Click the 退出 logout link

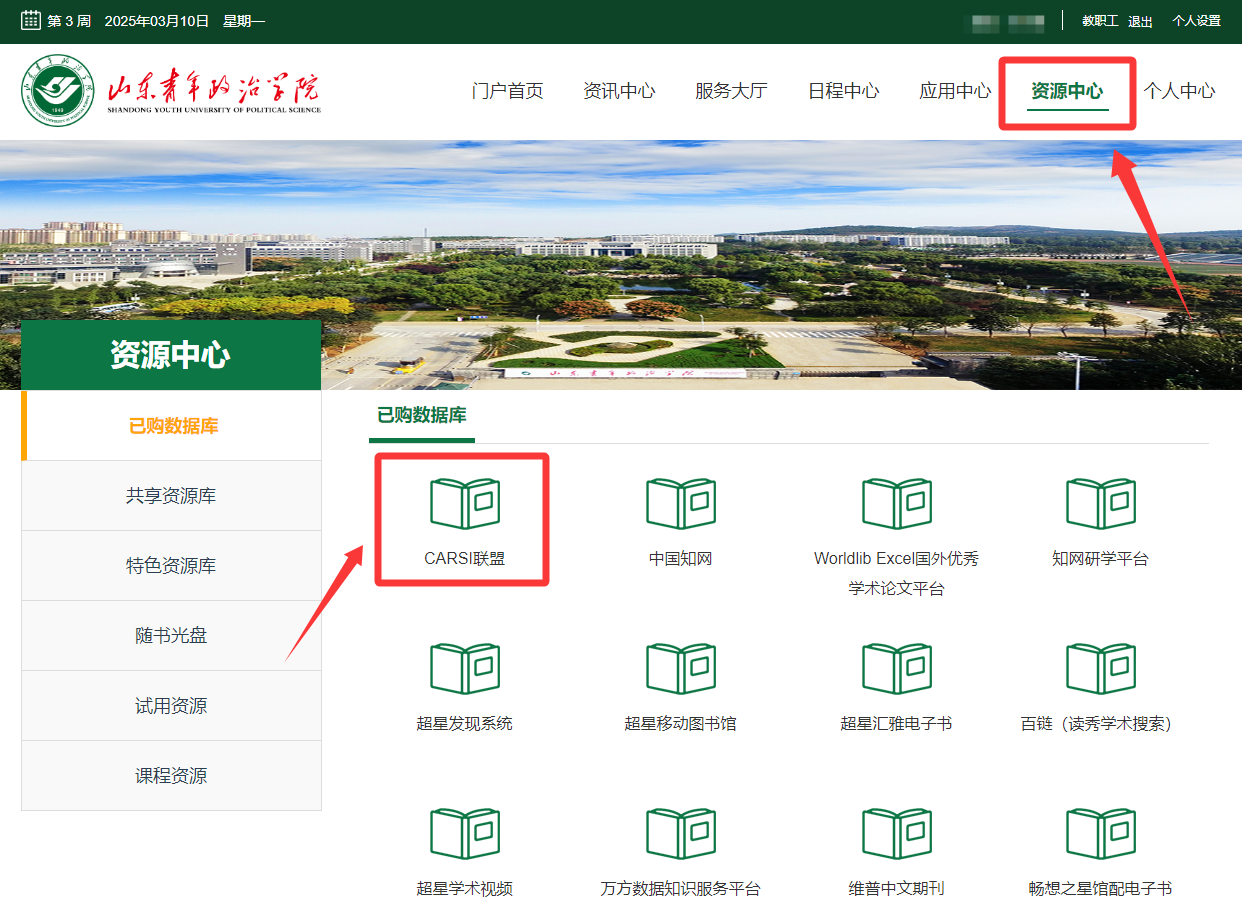click(1140, 21)
